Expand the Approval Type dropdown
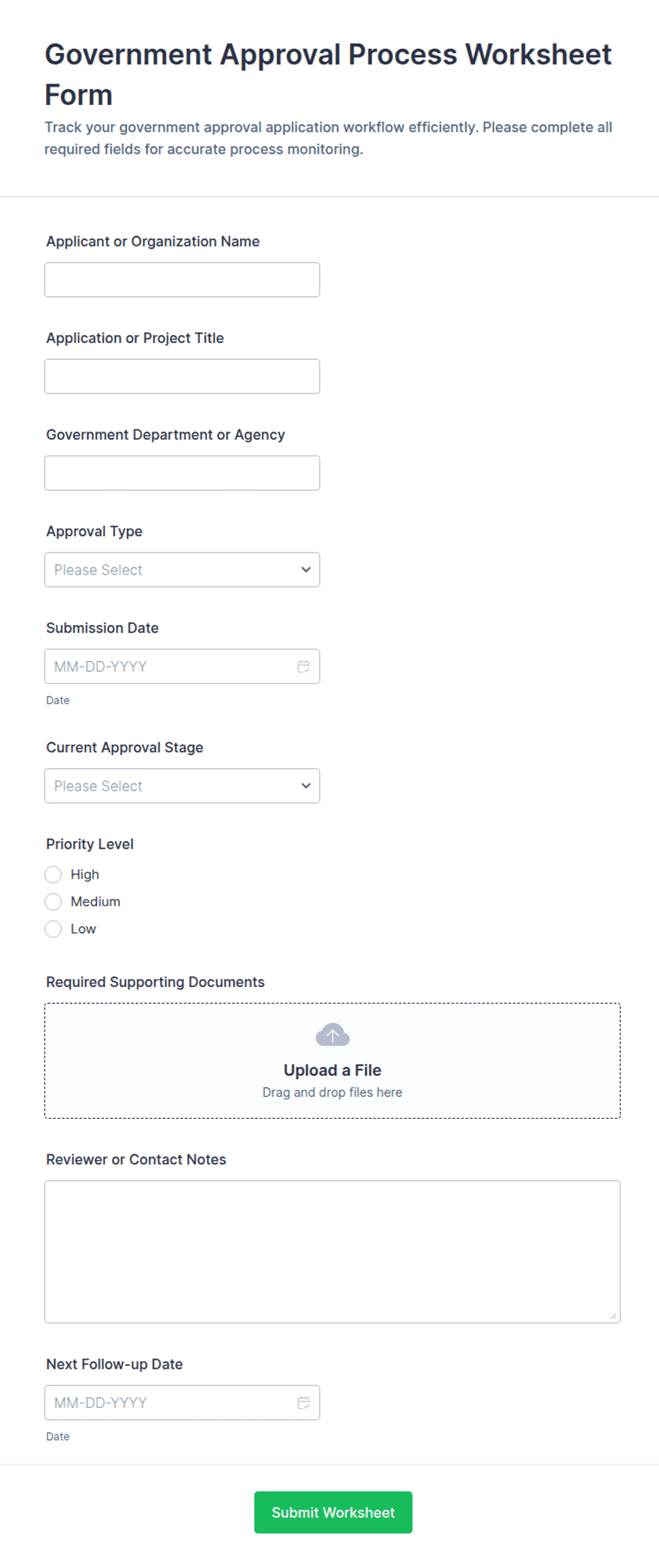Image resolution: width=659 pixels, height=1568 pixels. coord(182,570)
